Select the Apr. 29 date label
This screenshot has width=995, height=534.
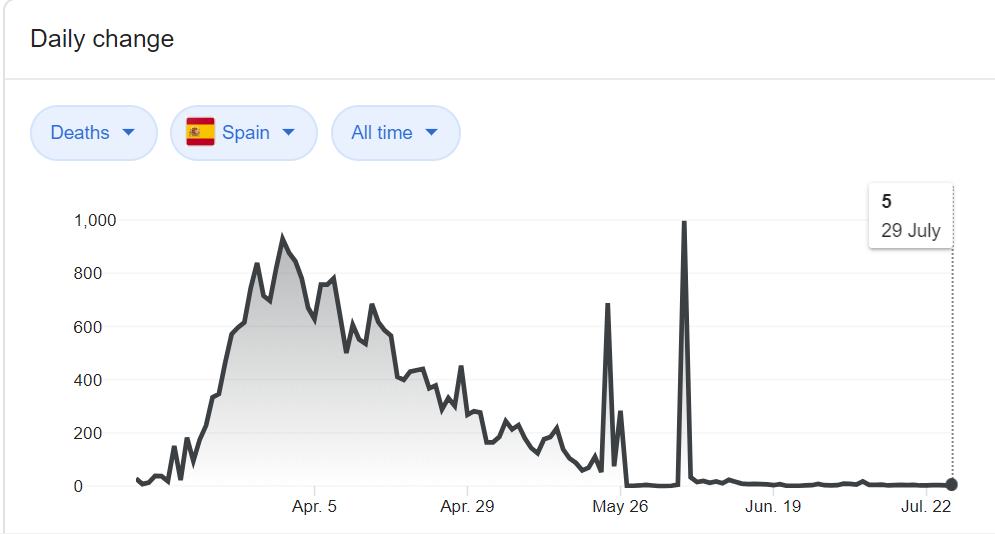(x=468, y=507)
